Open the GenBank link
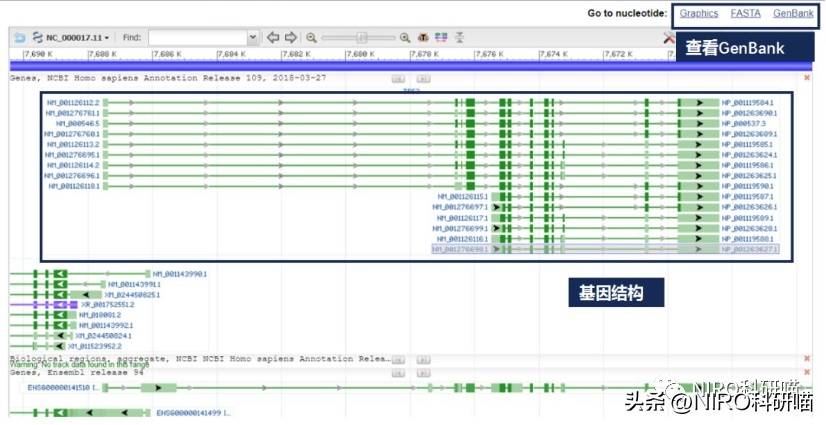 793,13
